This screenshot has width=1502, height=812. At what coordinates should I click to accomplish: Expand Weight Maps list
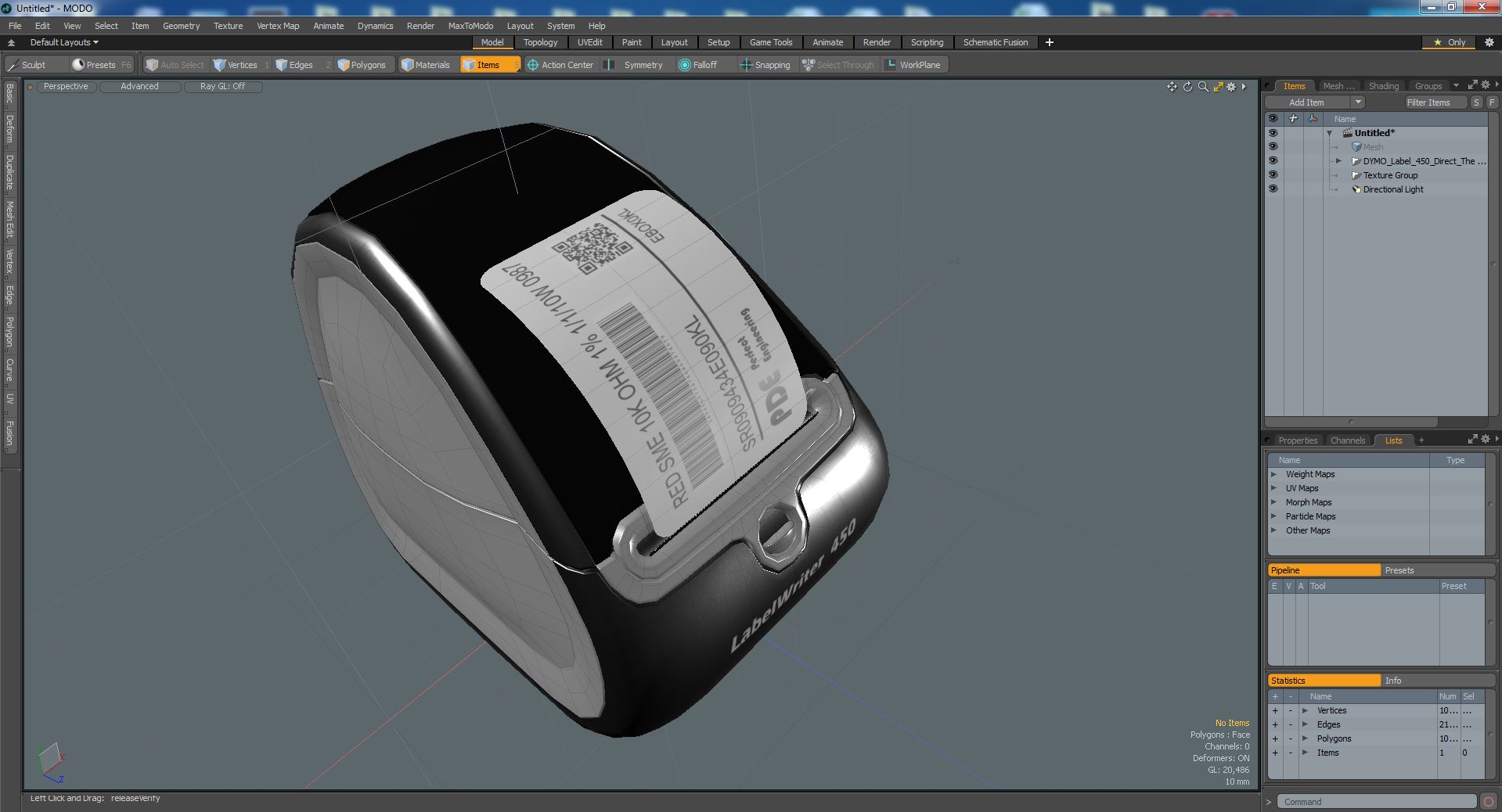tap(1273, 474)
